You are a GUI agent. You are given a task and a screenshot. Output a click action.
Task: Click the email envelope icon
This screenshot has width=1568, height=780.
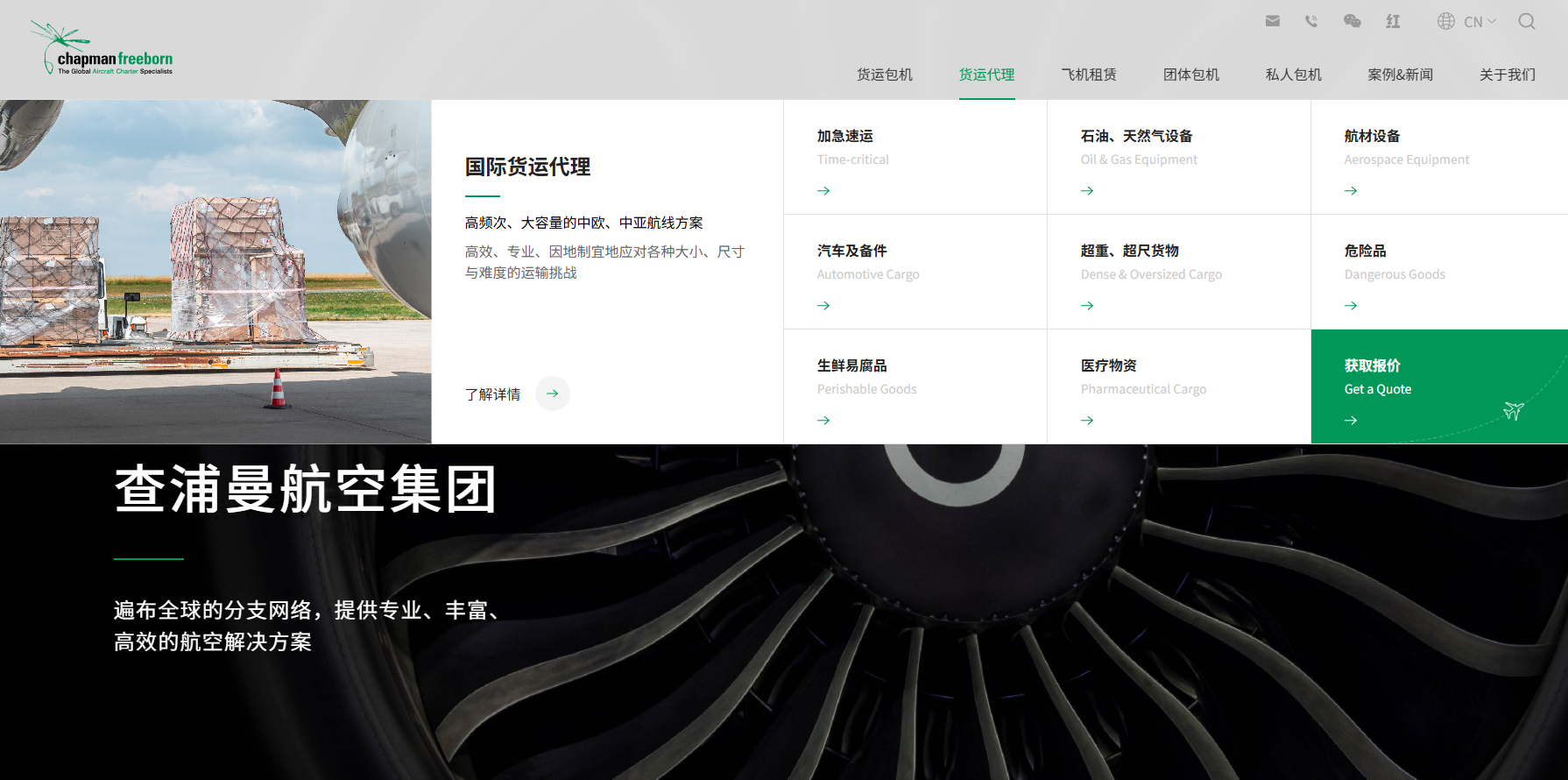pyautogui.click(x=1273, y=21)
